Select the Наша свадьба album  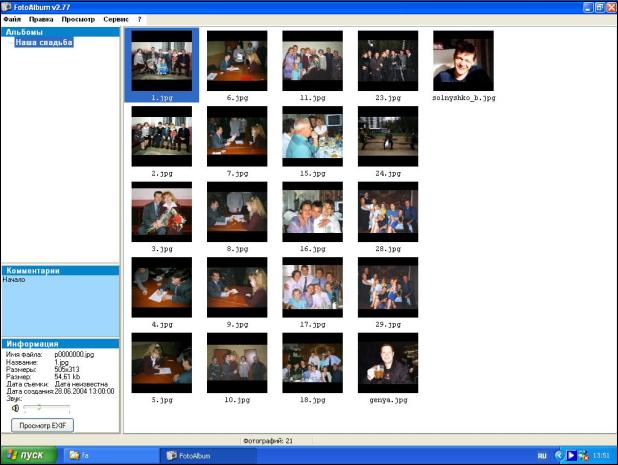45,43
